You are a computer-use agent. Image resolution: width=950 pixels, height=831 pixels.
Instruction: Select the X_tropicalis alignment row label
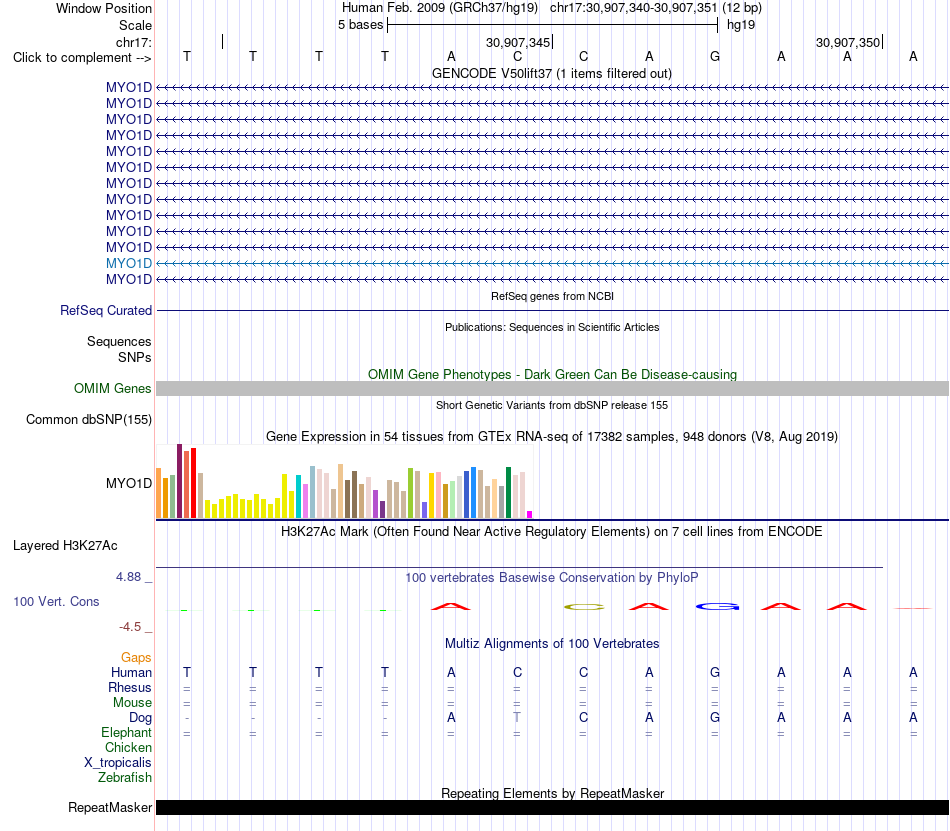[x=118, y=763]
